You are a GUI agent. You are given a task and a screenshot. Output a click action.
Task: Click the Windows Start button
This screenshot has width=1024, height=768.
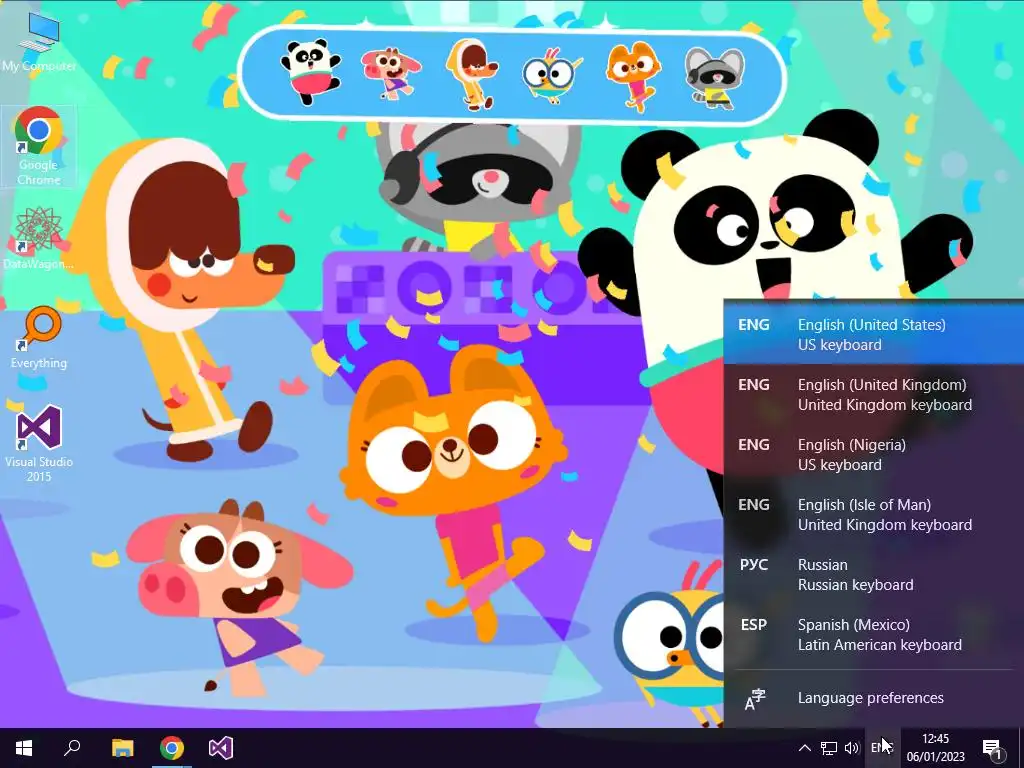point(24,748)
